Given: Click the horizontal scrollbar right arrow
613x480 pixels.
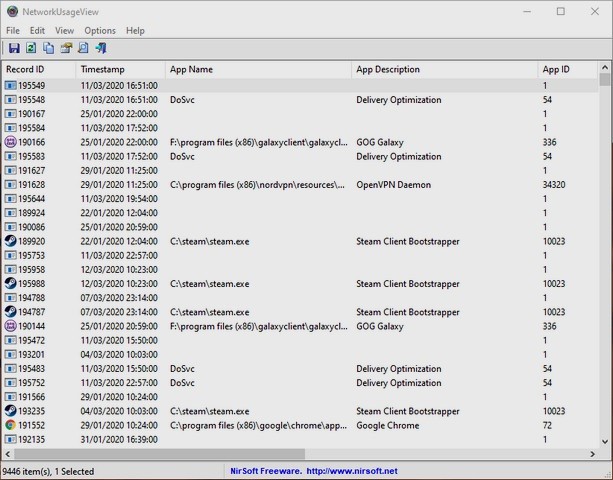Looking at the screenshot, I should pyautogui.click(x=593, y=454).
